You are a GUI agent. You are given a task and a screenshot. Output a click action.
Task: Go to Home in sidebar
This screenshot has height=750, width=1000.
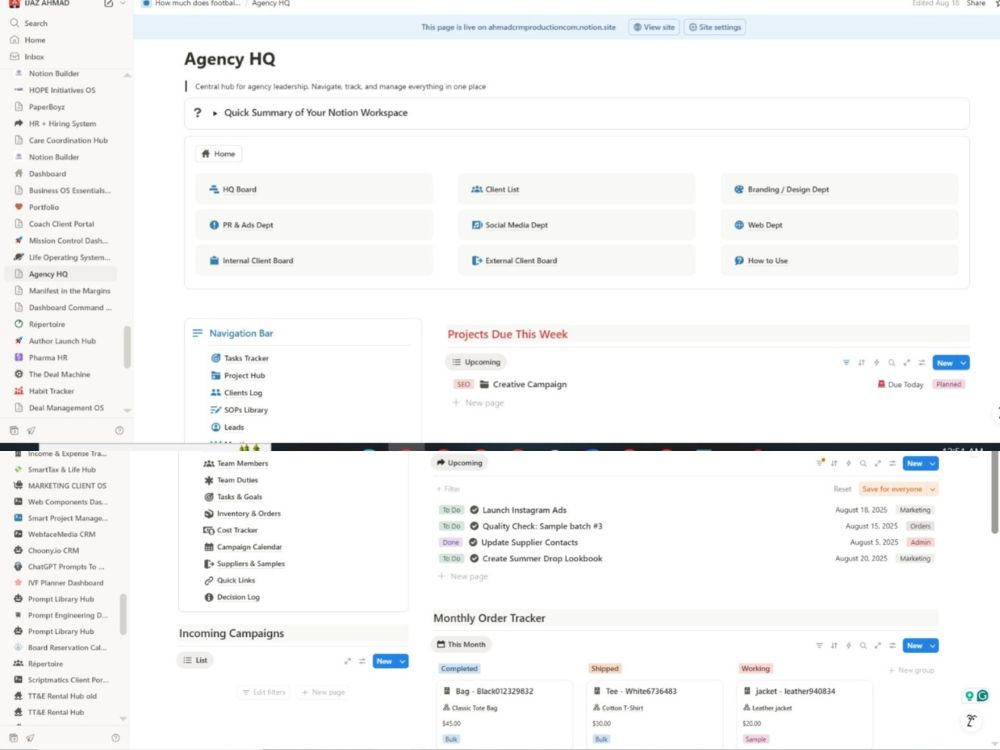(34, 40)
